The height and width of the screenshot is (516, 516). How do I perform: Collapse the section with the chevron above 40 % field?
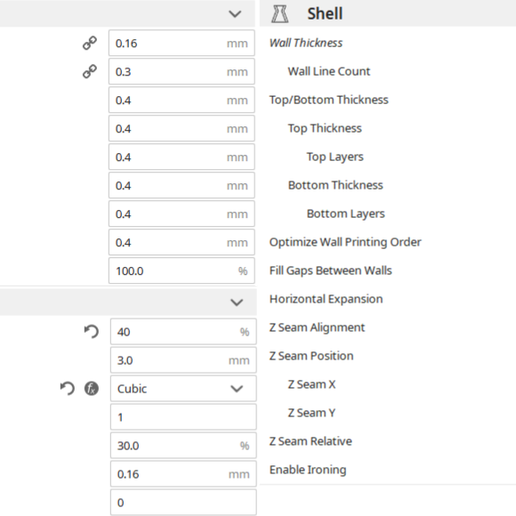coord(237,302)
